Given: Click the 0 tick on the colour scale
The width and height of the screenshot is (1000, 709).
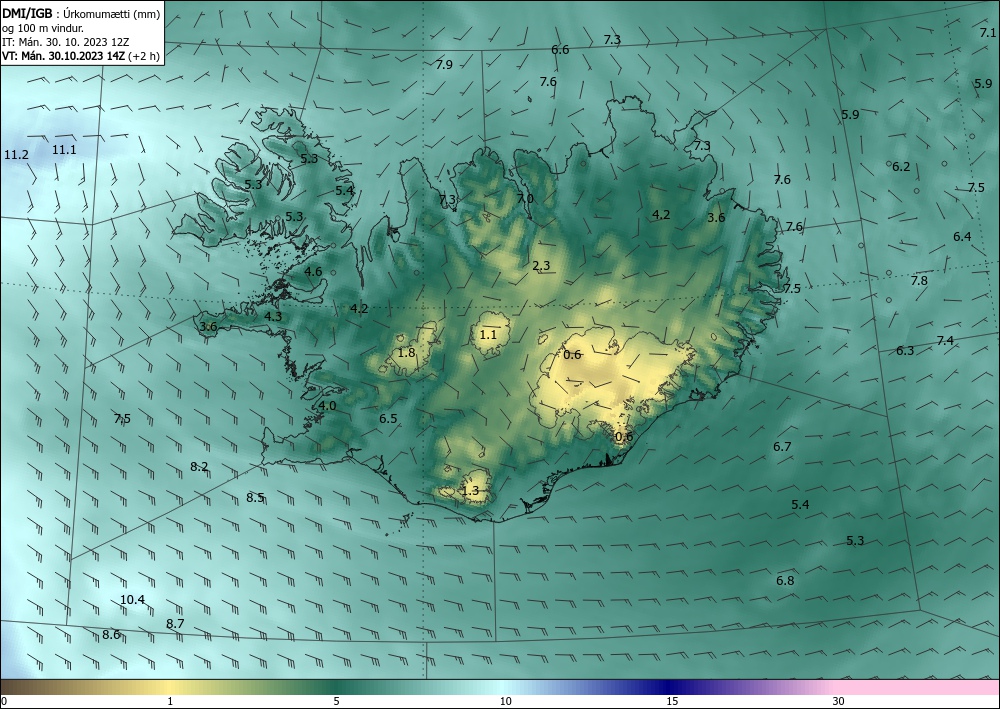Looking at the screenshot, I should click(x=4, y=701).
